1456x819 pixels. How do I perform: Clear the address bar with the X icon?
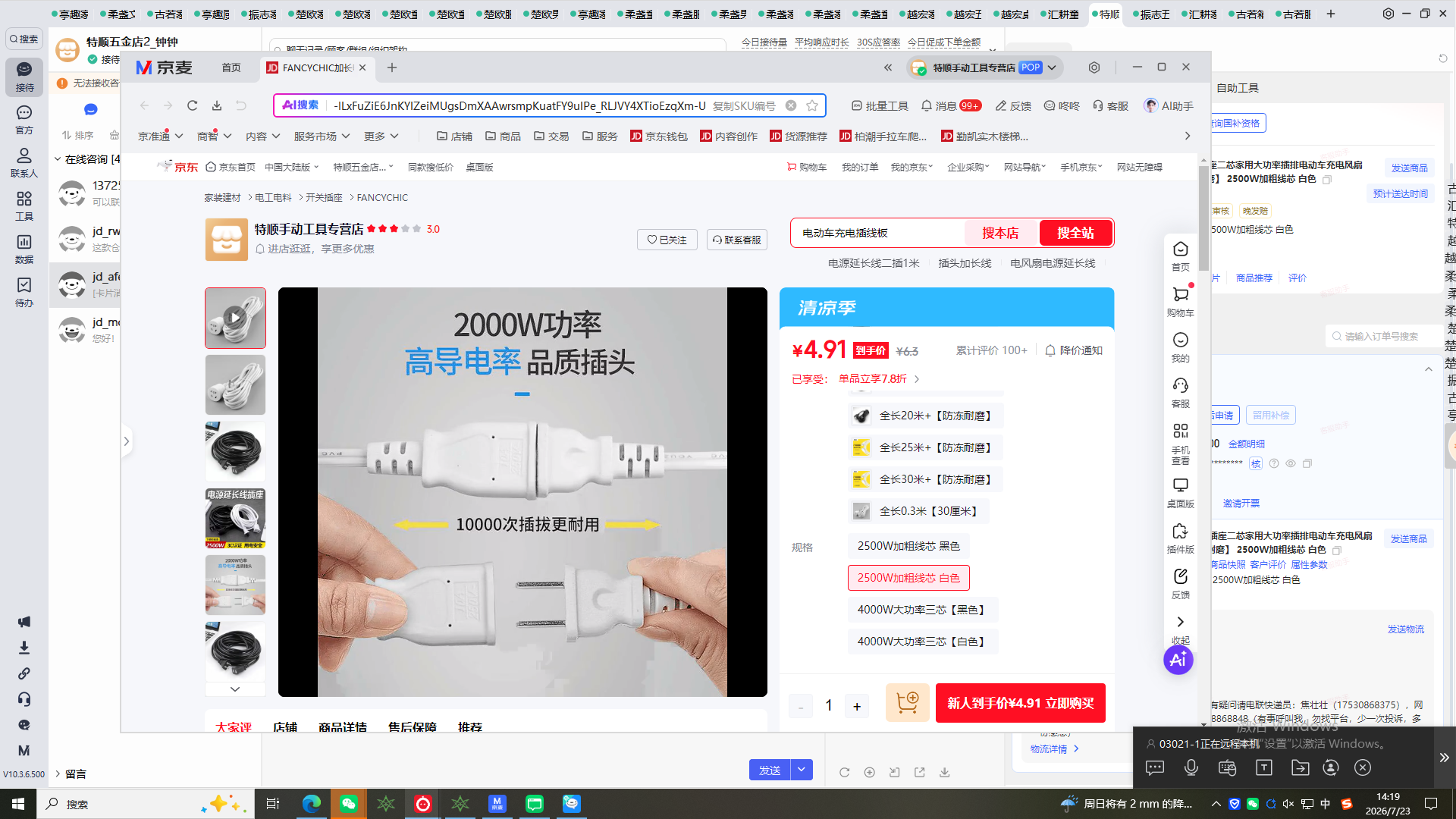coord(791,105)
